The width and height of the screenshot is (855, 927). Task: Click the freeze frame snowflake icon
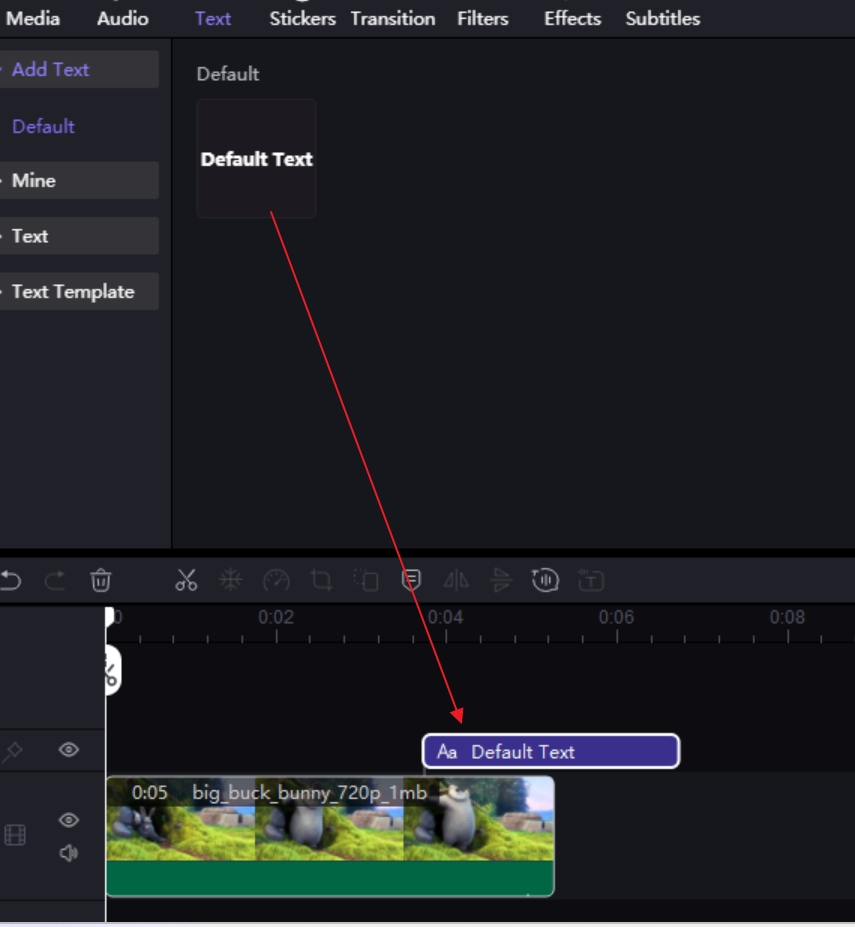click(232, 578)
